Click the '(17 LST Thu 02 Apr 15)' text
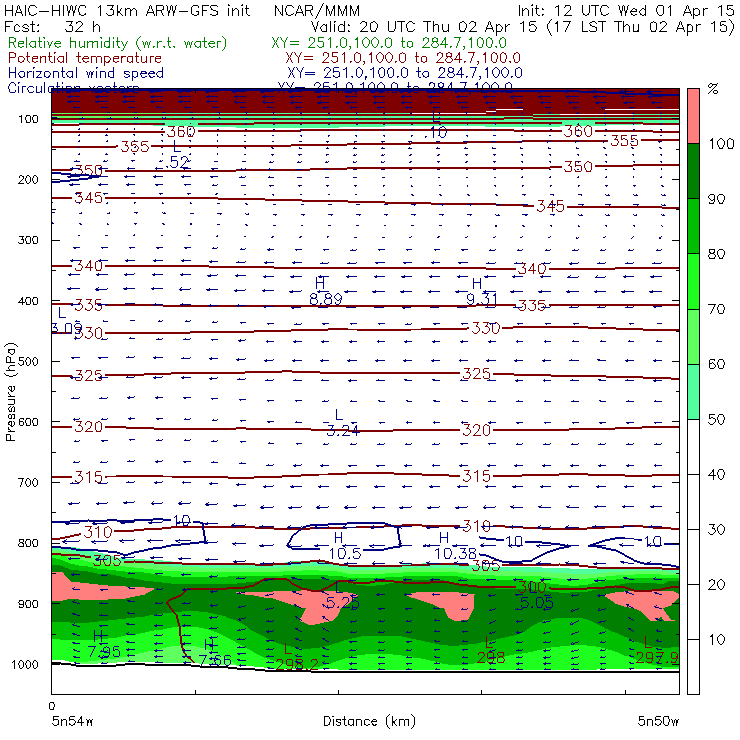Viewport: 740px width, 740px height. pyautogui.click(x=640, y=27)
